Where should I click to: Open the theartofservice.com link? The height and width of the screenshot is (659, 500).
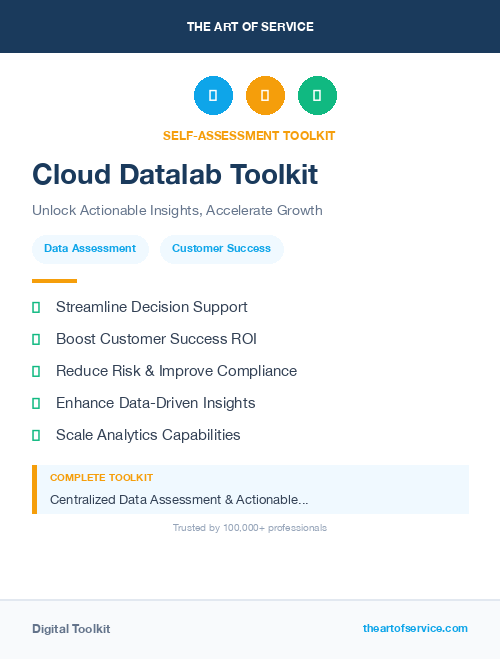415,628
